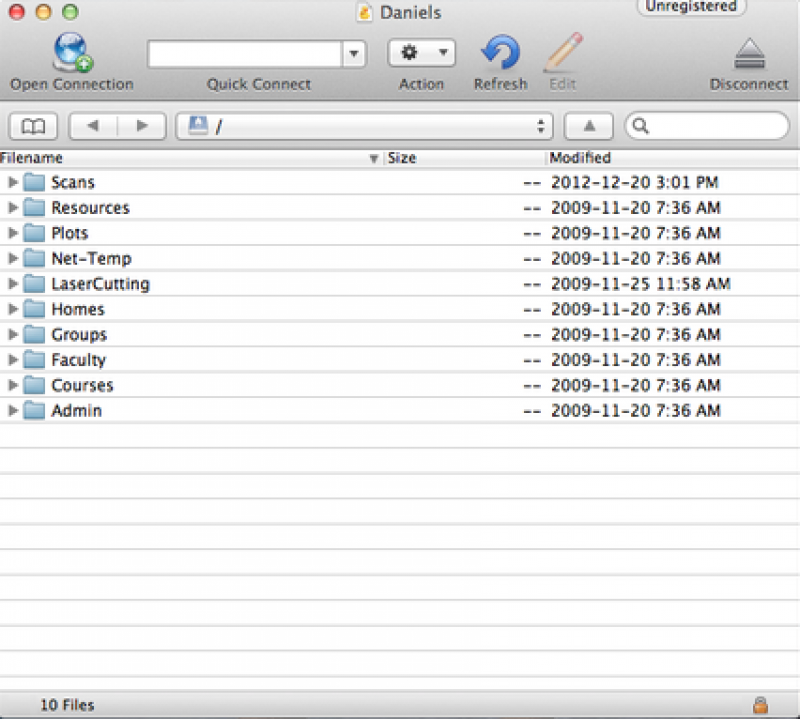This screenshot has width=800, height=719.
Task: Expand the Resources folder
Action: point(13,208)
